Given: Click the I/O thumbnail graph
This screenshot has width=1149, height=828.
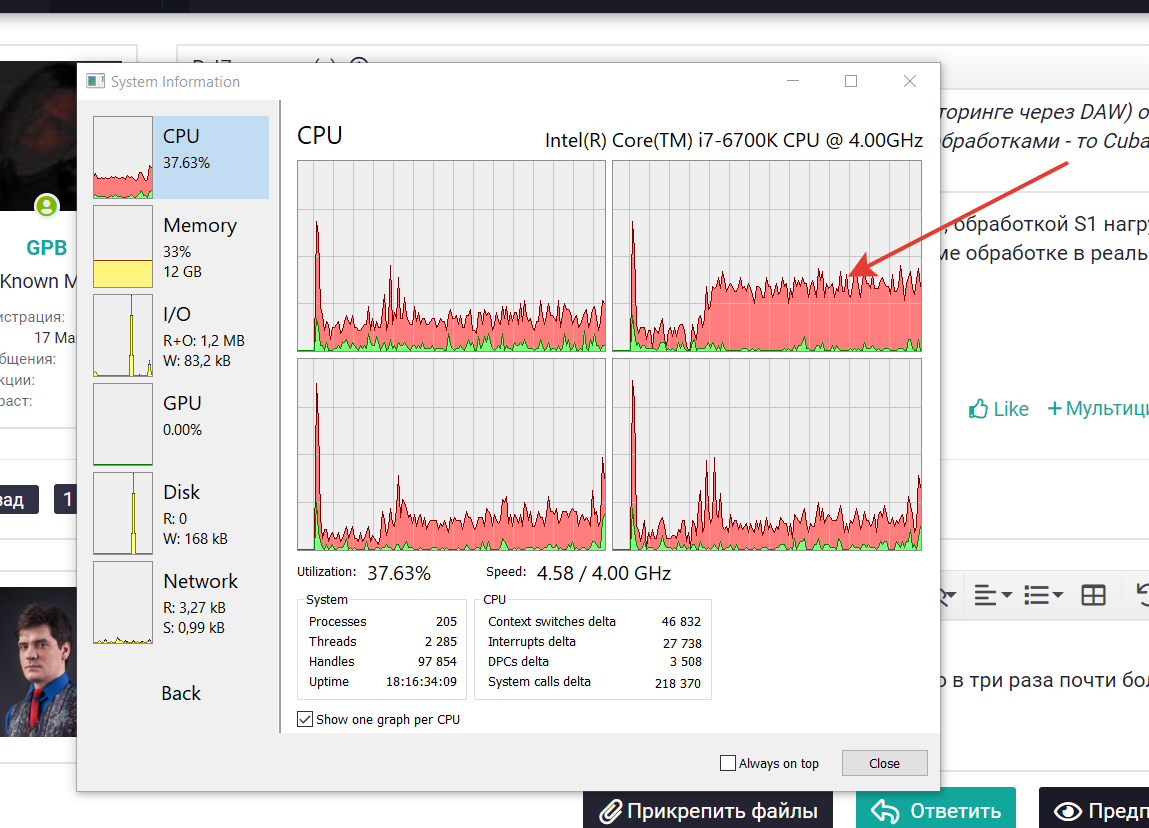Looking at the screenshot, I should 123,336.
